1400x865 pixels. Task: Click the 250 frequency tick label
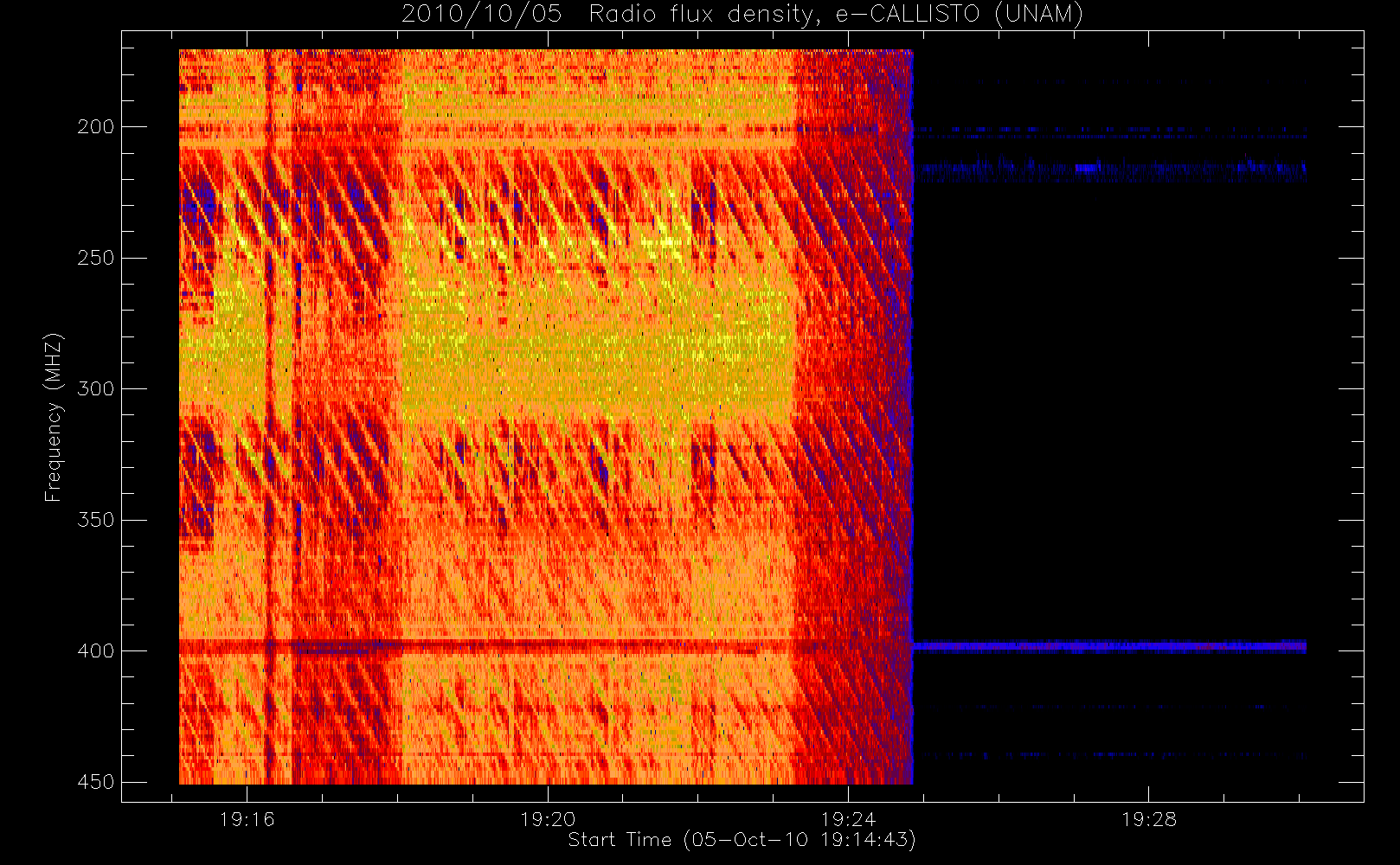(x=95, y=258)
